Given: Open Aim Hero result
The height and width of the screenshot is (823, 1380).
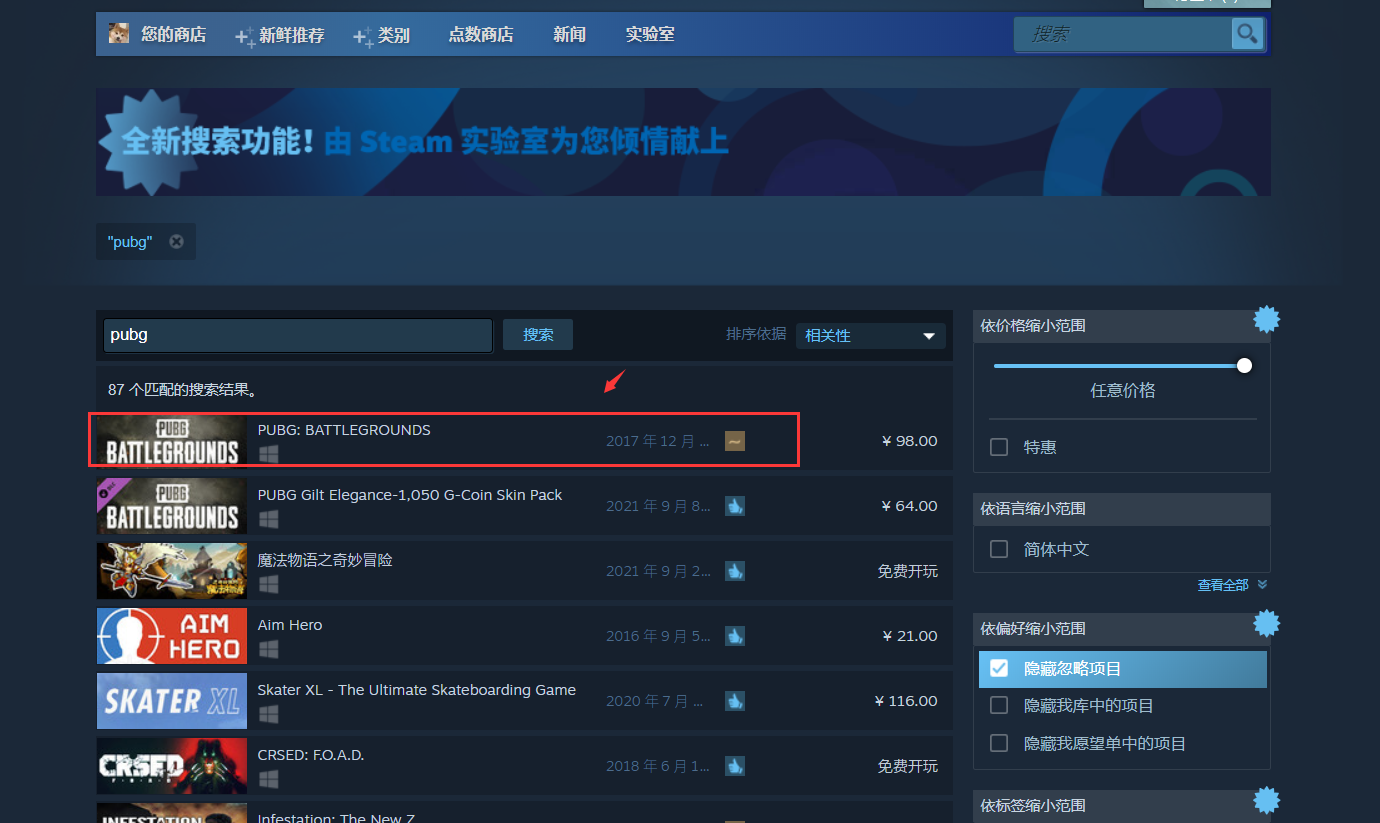Looking at the screenshot, I should (x=290, y=625).
